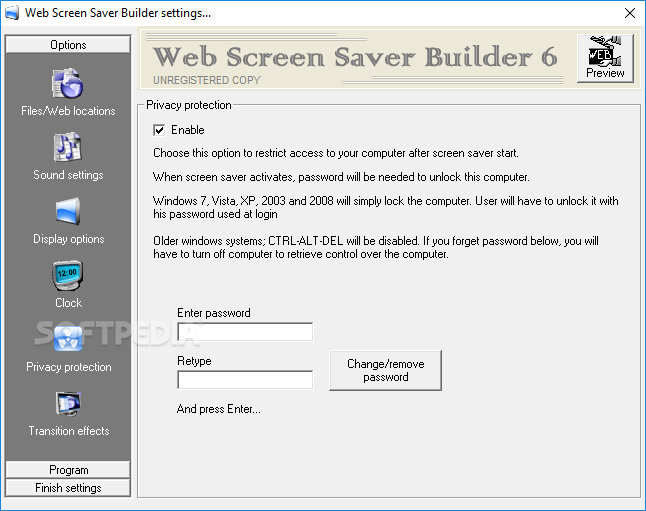Select Privacy protection icon
The height and width of the screenshot is (511, 646).
(68, 339)
